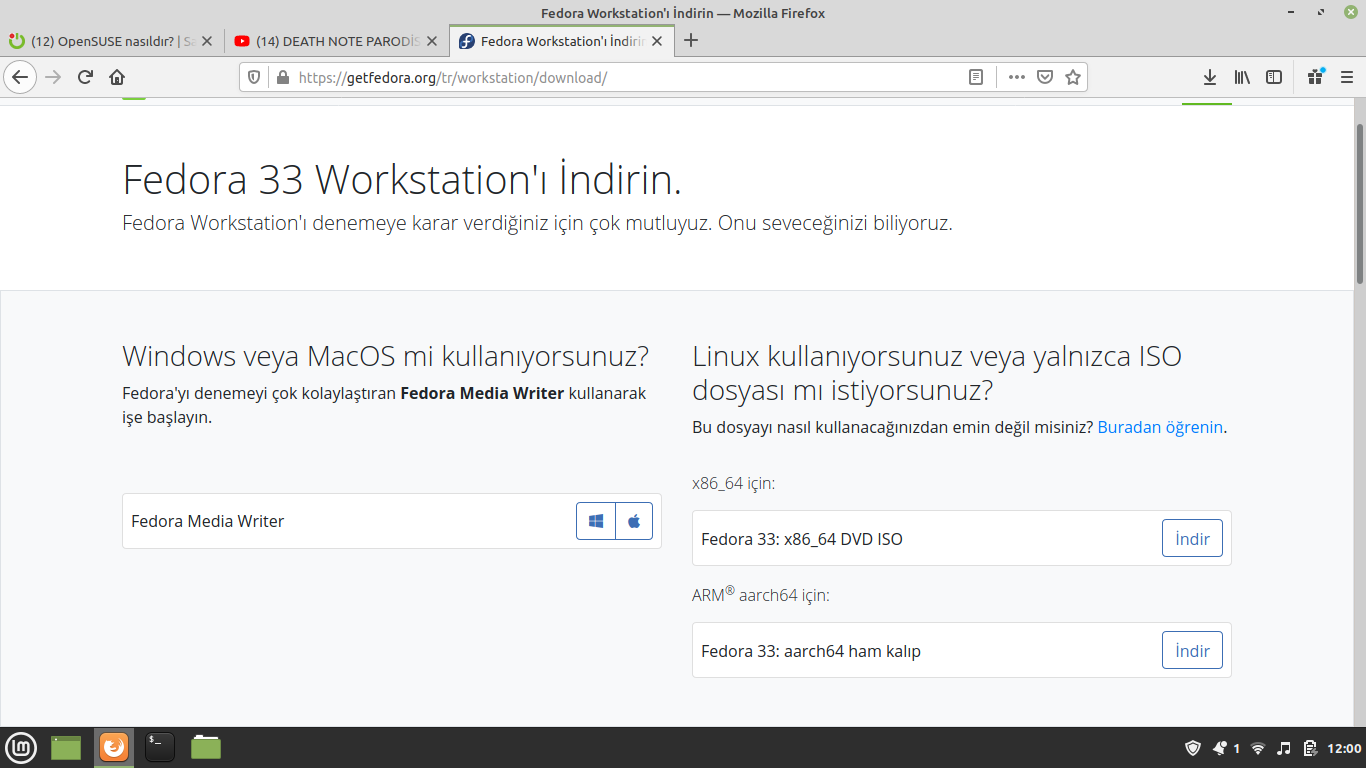Click the show desktop taskbar icon
The image size is (1366, 768).
coord(66,747)
